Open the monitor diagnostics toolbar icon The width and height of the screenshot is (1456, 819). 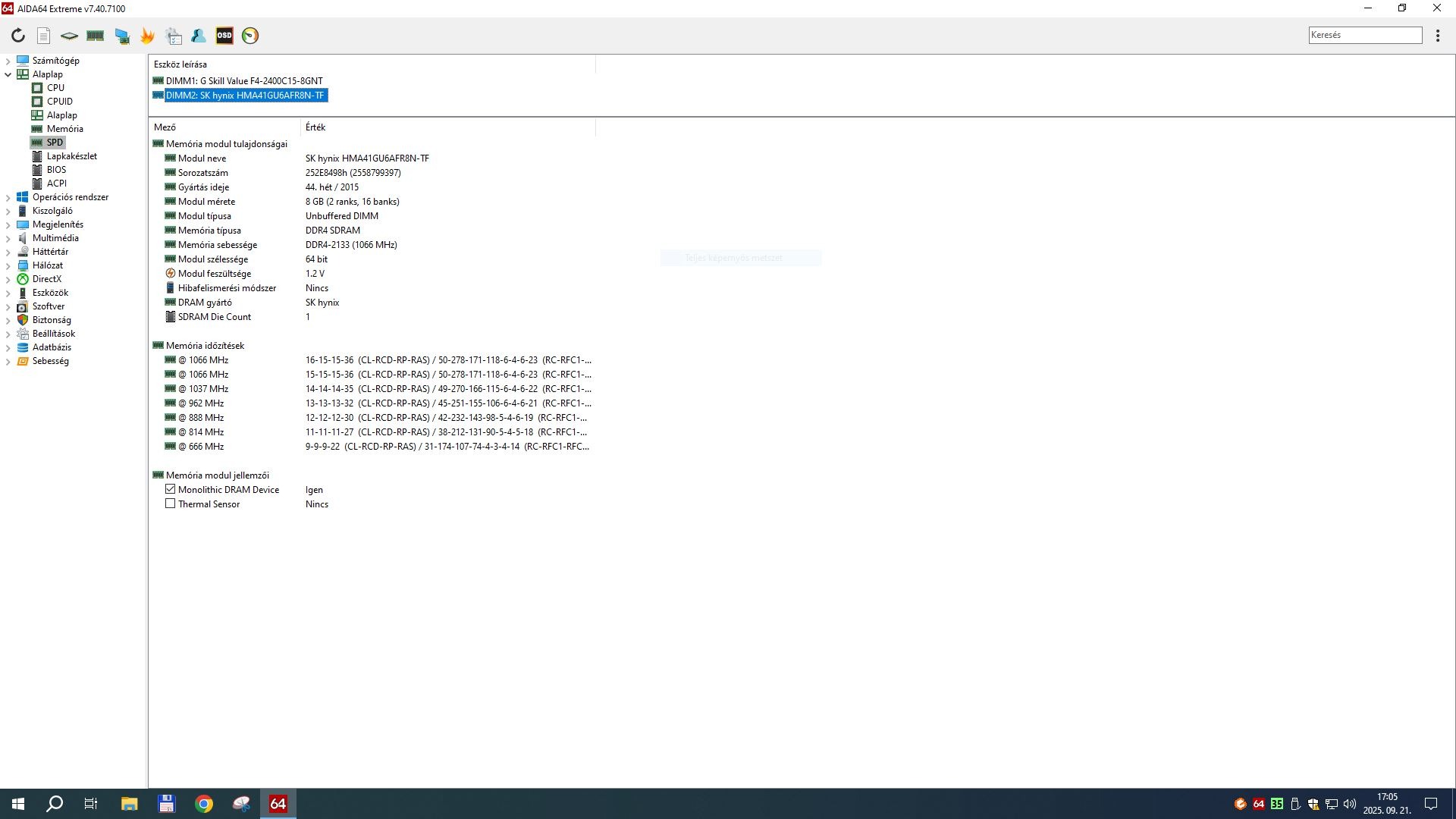click(121, 36)
